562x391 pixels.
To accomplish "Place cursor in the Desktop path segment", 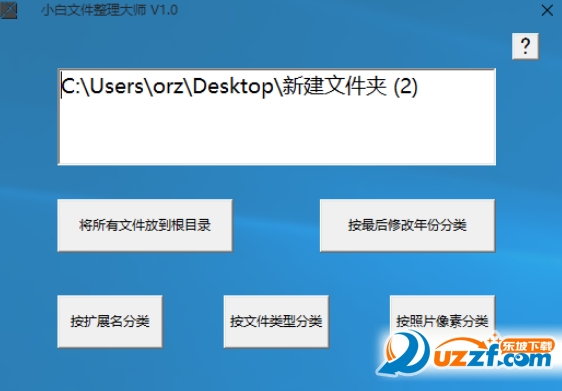I will pos(233,87).
